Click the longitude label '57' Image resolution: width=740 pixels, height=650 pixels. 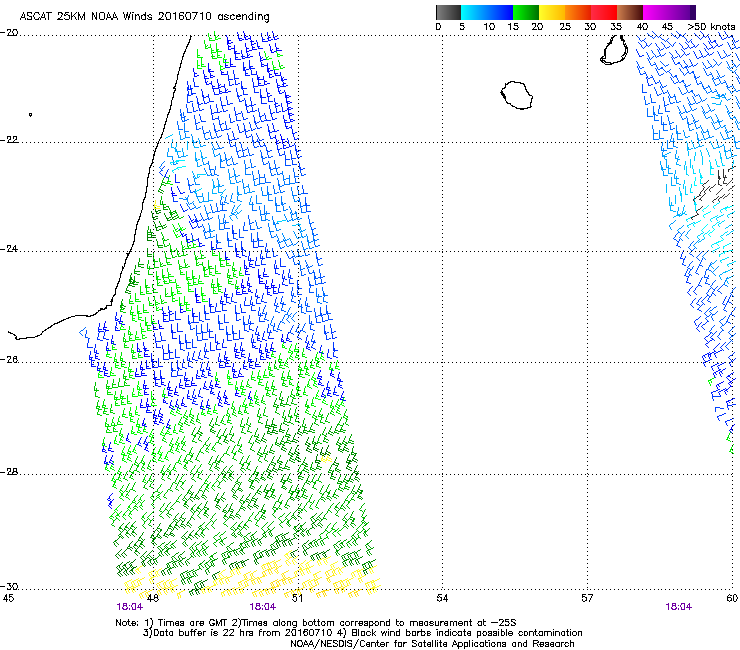point(587,599)
